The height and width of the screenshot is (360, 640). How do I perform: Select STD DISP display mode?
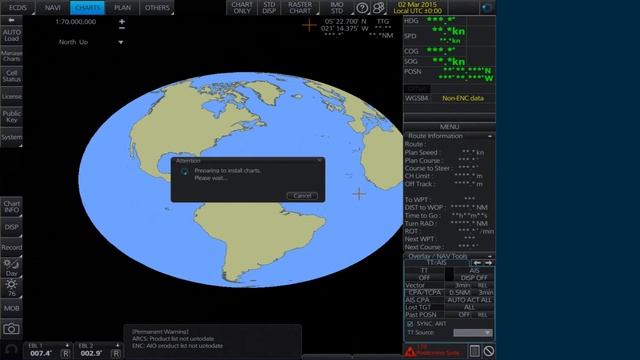[269, 8]
